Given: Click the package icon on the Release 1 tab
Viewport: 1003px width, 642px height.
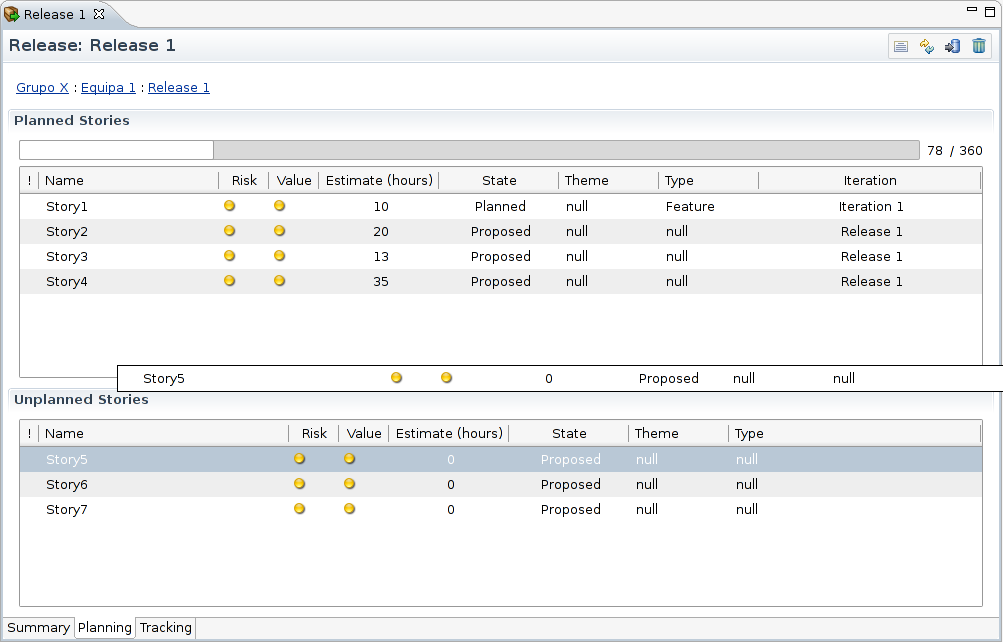Looking at the screenshot, I should 12,13.
